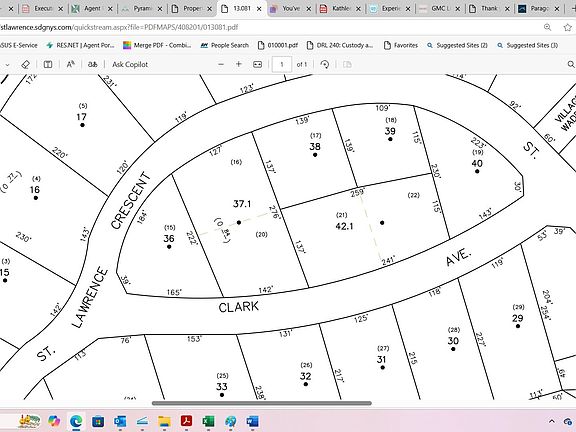Click the taskbar search highlight image
This screenshot has width=576, height=432.
pyautogui.click(x=29, y=421)
